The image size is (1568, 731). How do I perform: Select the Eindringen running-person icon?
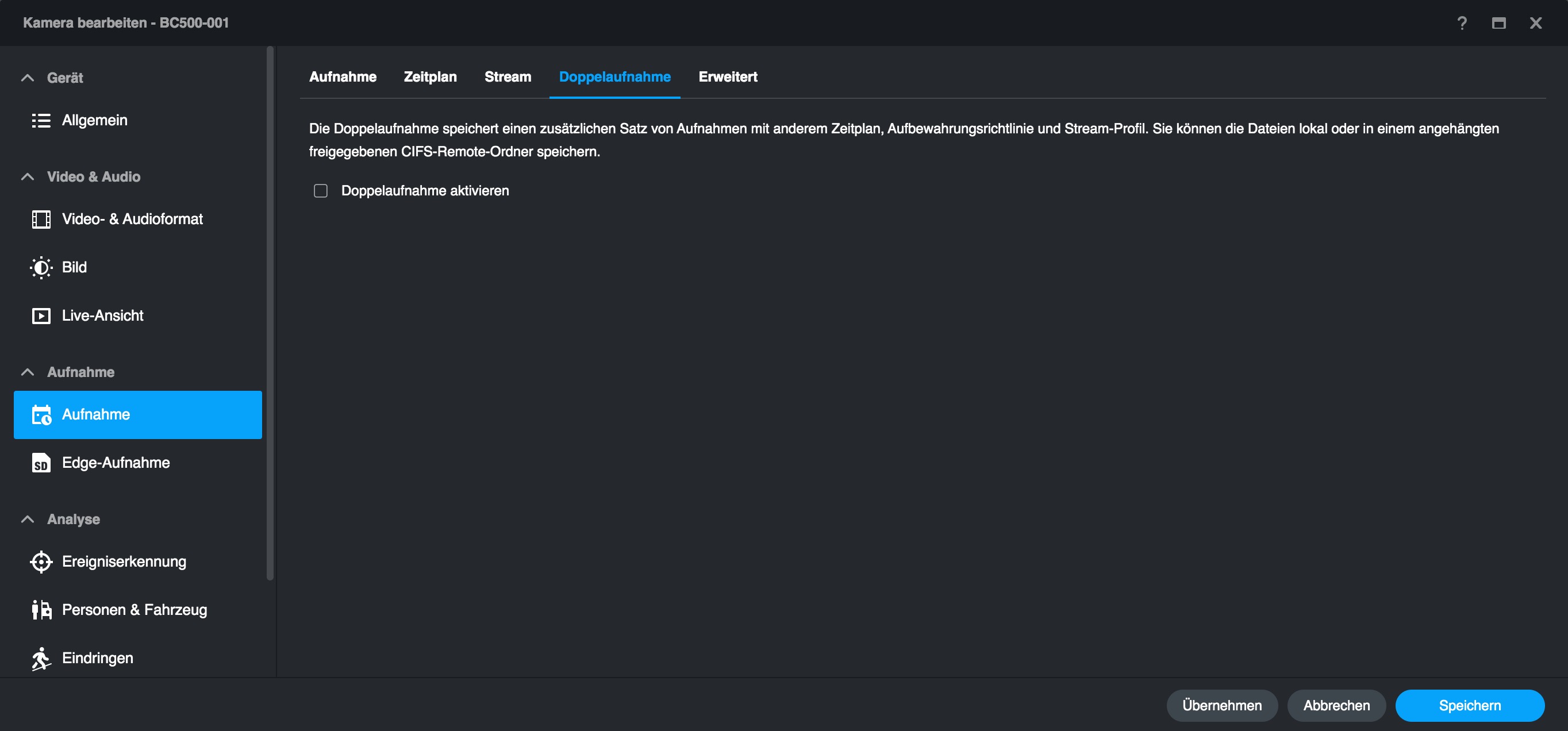[41, 659]
